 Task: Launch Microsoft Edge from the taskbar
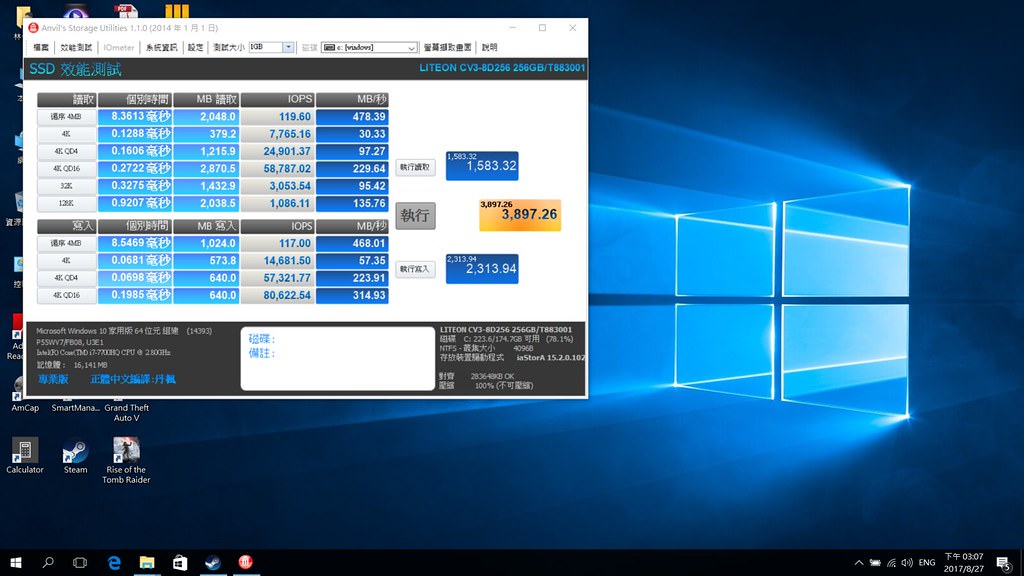pos(114,562)
